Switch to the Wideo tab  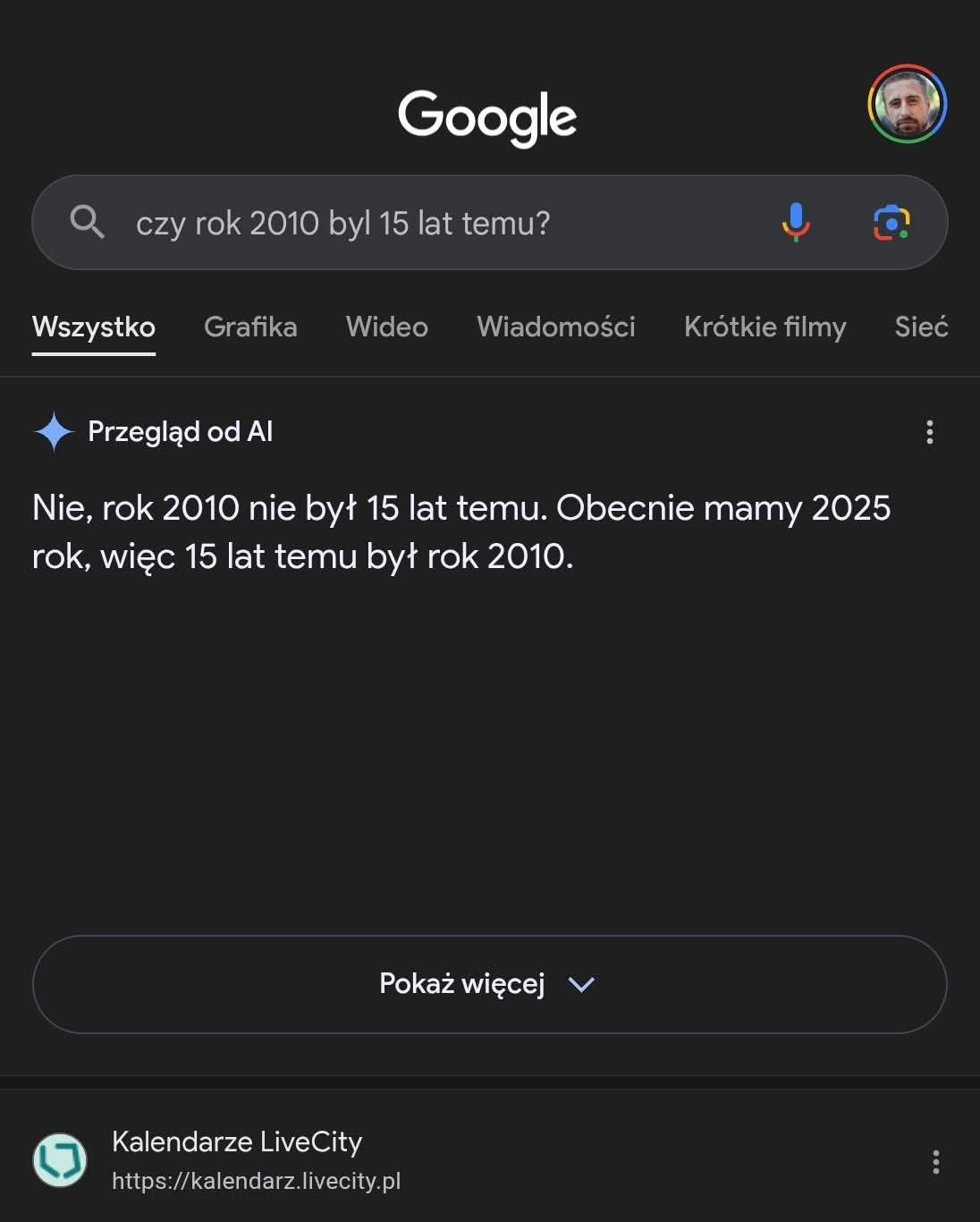pos(387,327)
